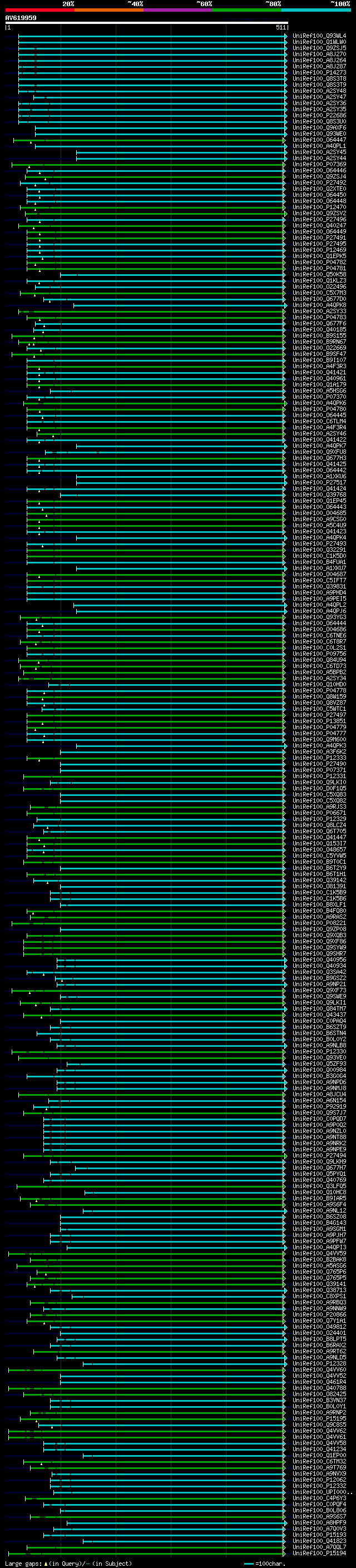356x1568 pixels.
Task: Click label UniRef100_P07369
Action: tap(319, 164)
